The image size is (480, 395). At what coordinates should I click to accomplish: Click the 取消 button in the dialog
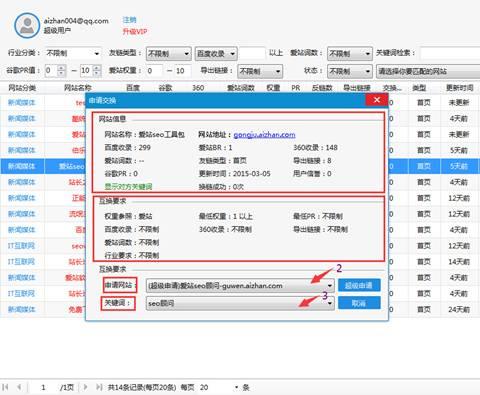pyautogui.click(x=359, y=303)
